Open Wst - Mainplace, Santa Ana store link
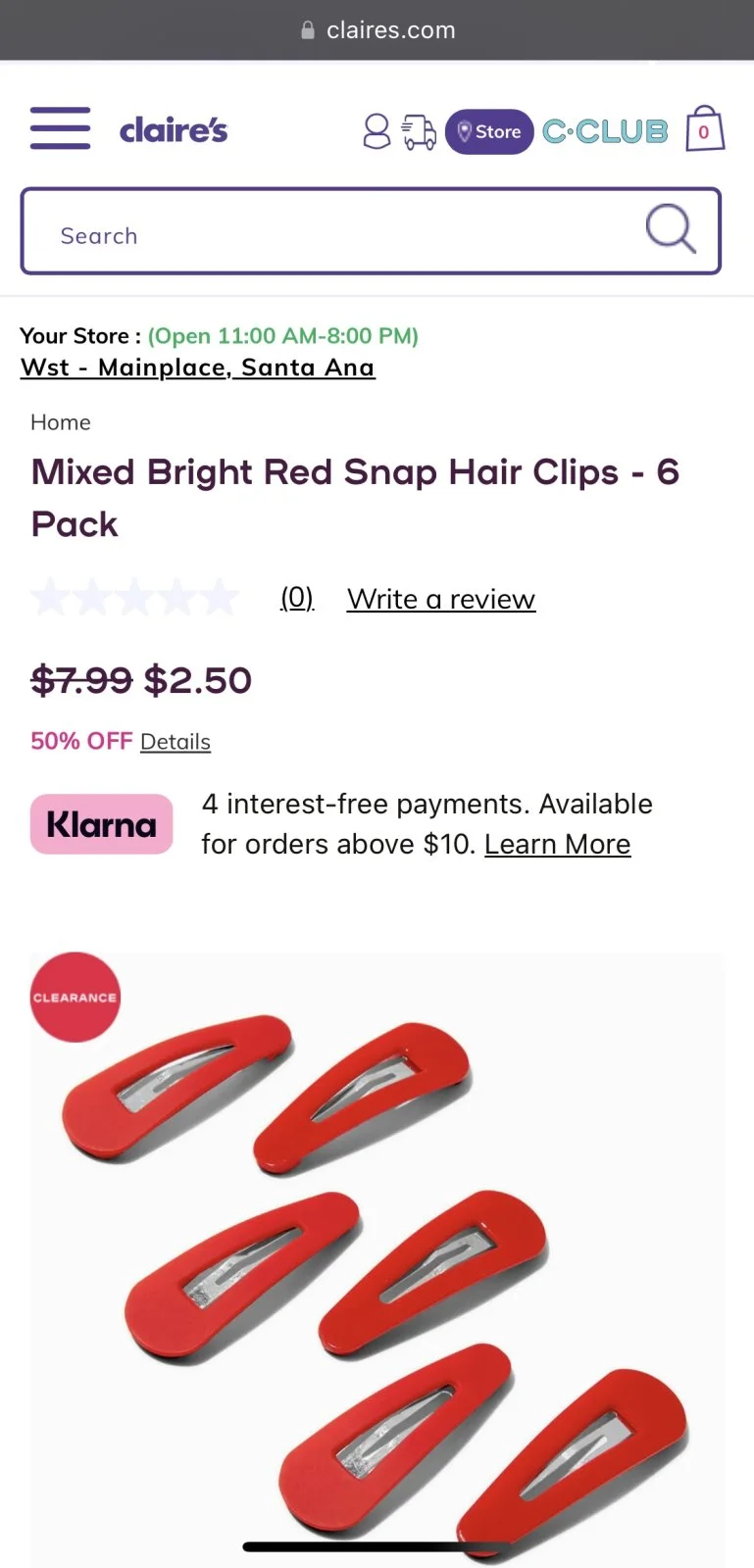Screen dimensions: 754x1568 pos(197,367)
